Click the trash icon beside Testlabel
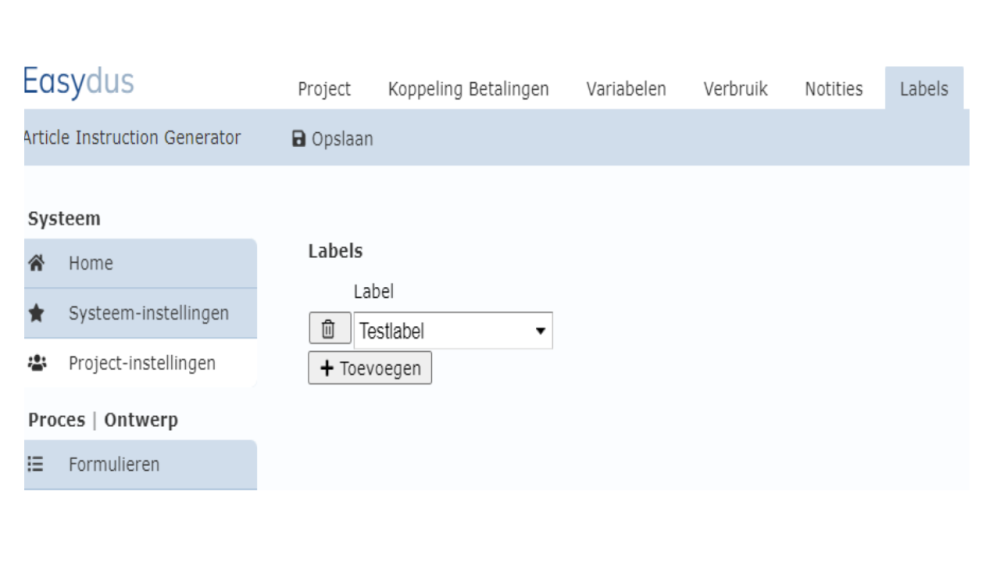 pyautogui.click(x=328, y=330)
